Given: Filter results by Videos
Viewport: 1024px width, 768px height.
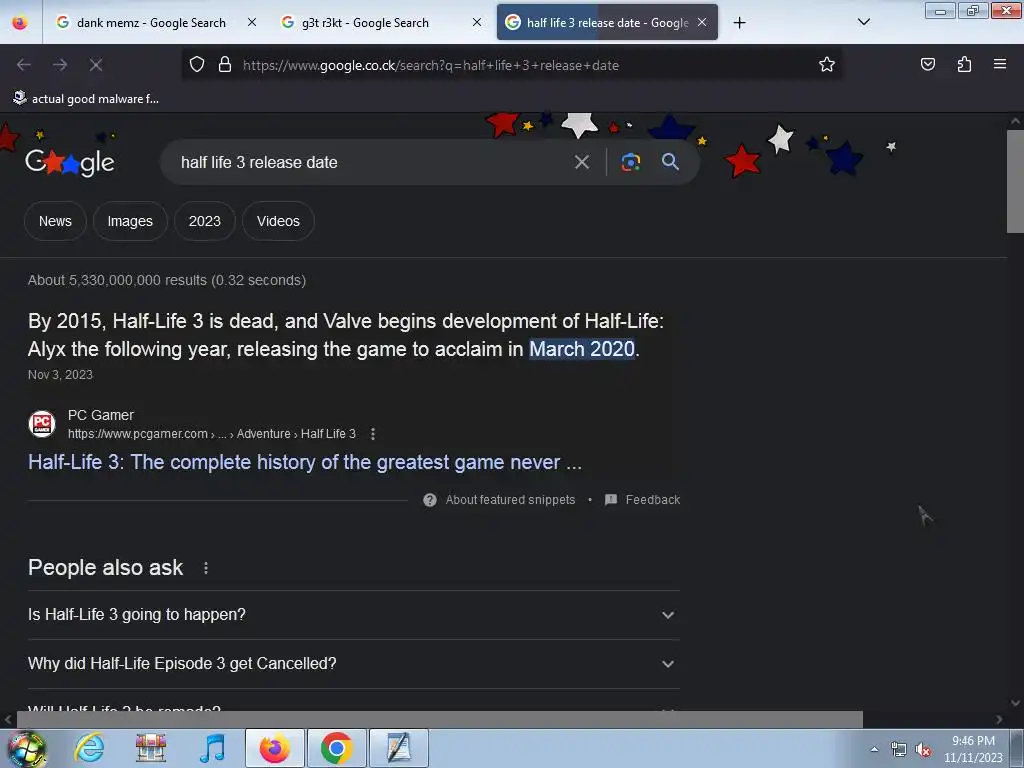Looking at the screenshot, I should [278, 221].
